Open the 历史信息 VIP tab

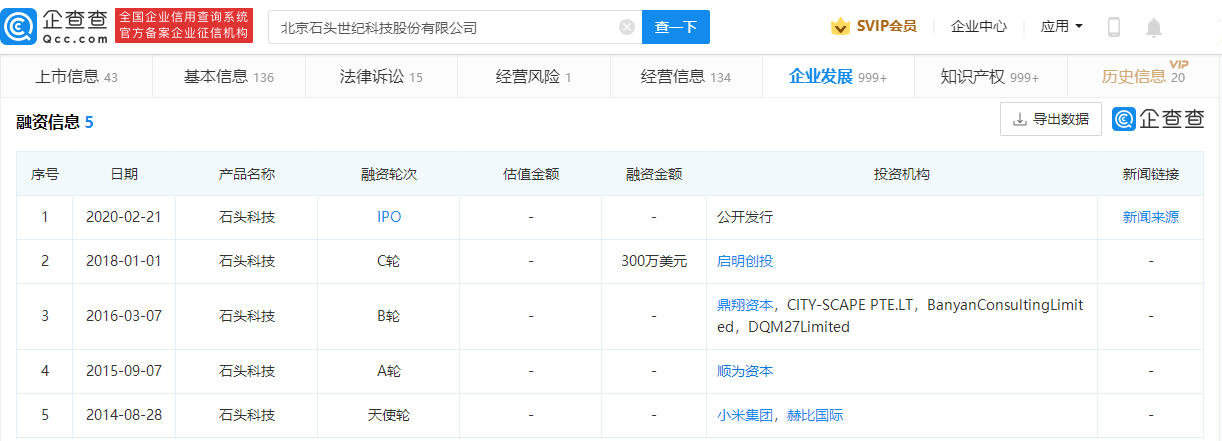(x=1144, y=76)
